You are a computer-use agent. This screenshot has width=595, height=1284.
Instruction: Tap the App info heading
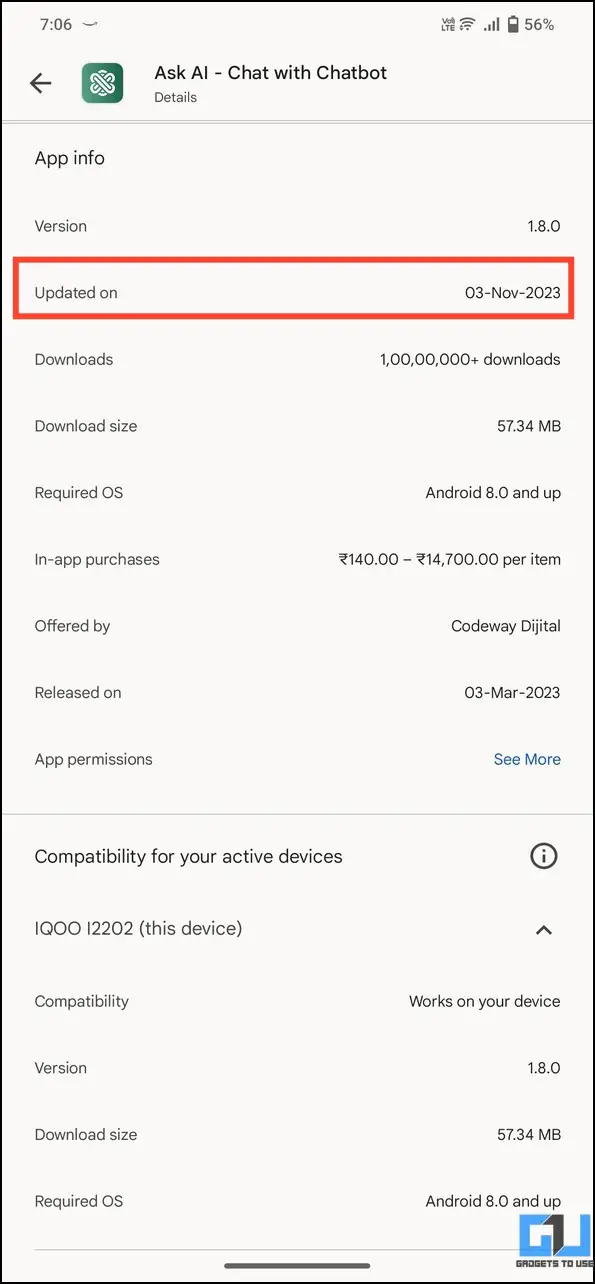click(70, 158)
